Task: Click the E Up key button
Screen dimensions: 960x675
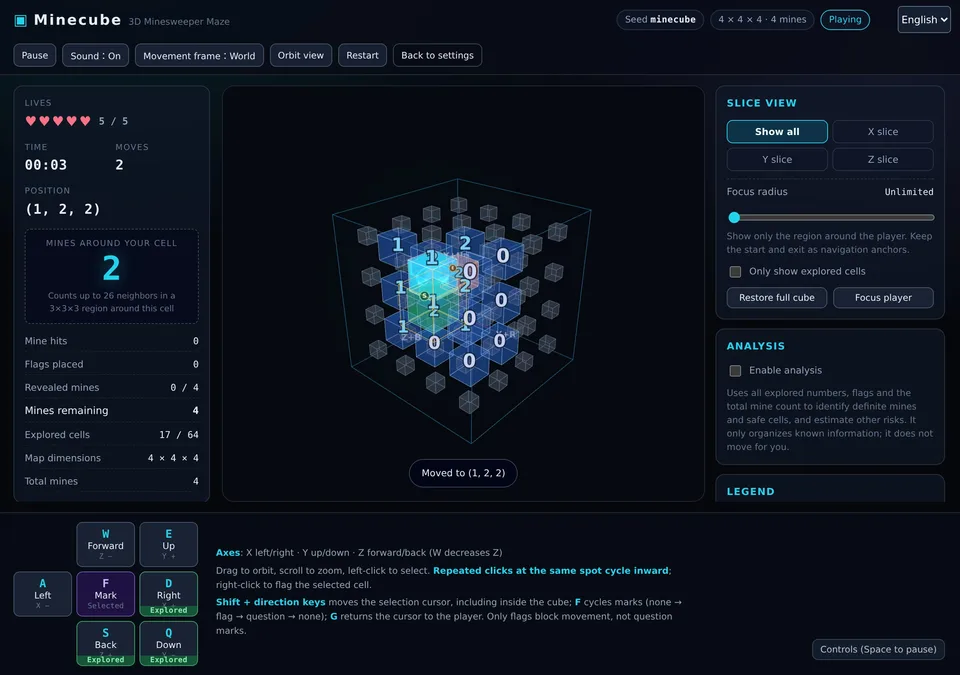Action: click(168, 544)
